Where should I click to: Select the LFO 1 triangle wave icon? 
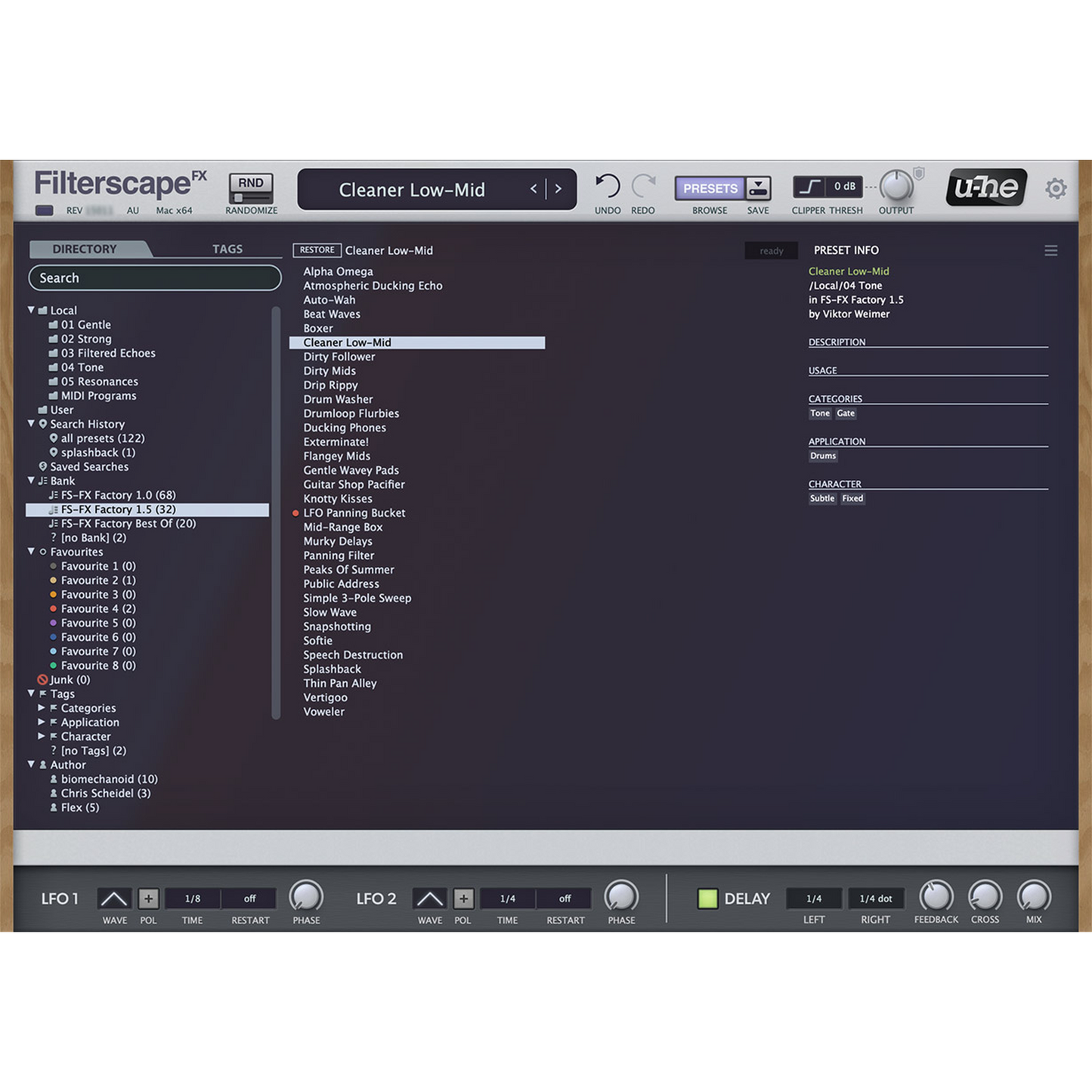(x=115, y=899)
